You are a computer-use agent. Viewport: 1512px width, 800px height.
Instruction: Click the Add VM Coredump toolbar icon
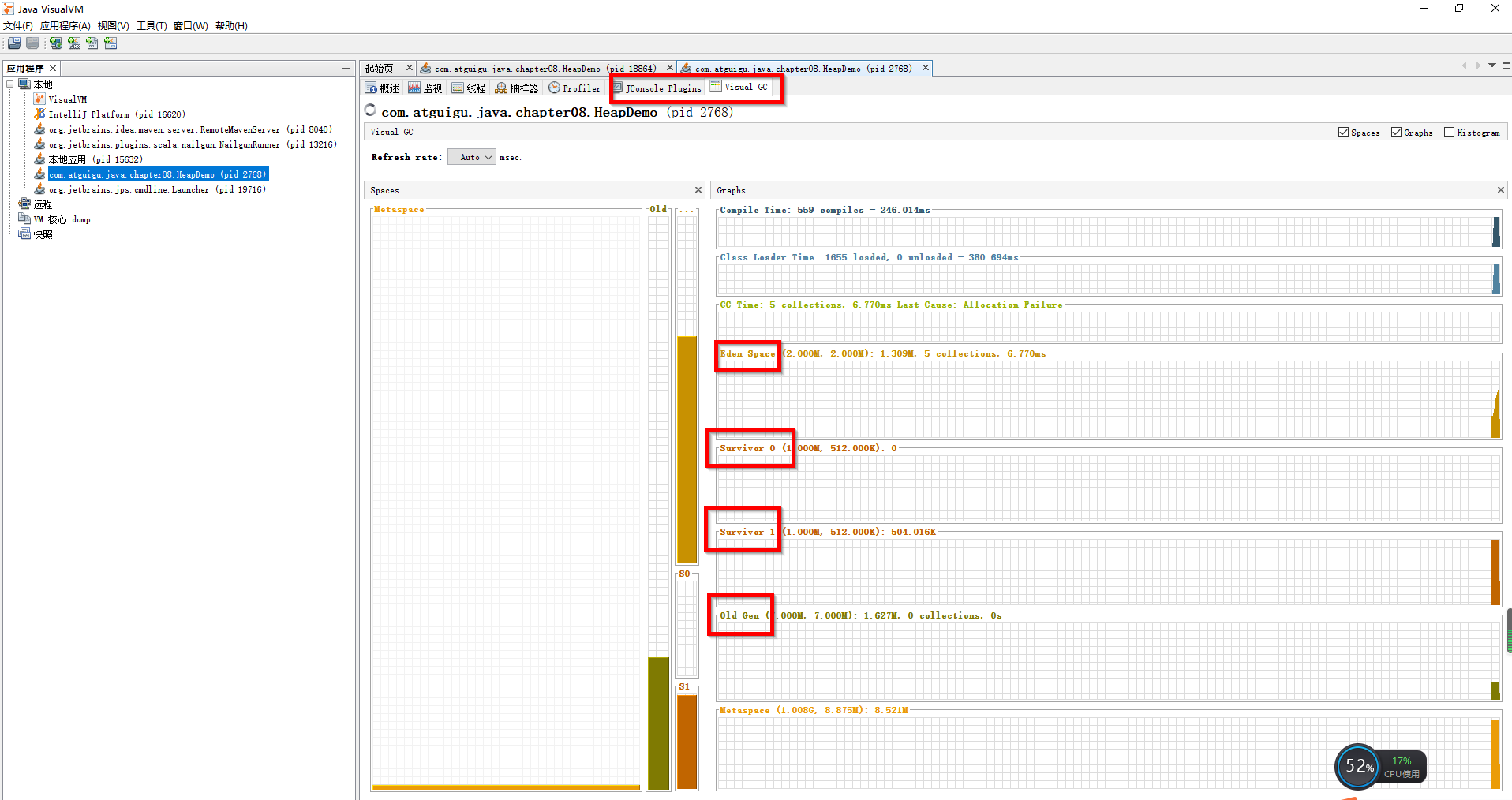[x=92, y=43]
